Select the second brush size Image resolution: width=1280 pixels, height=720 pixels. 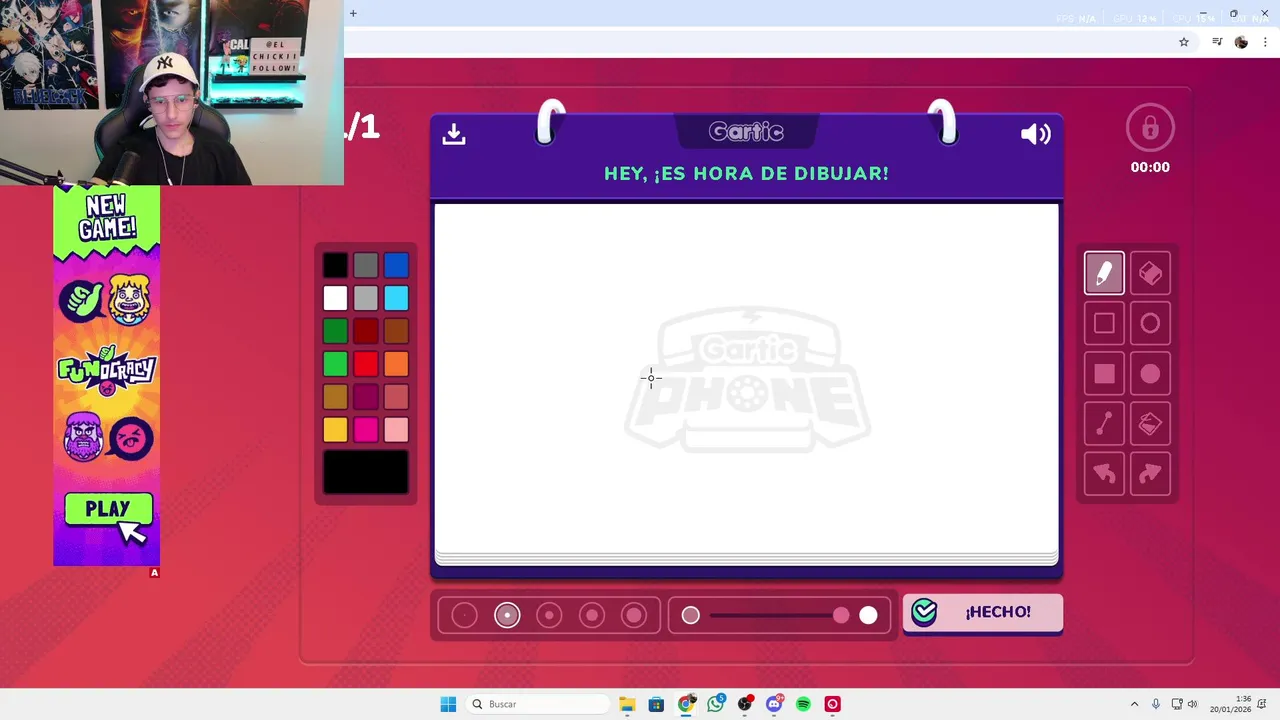pyautogui.click(x=507, y=615)
